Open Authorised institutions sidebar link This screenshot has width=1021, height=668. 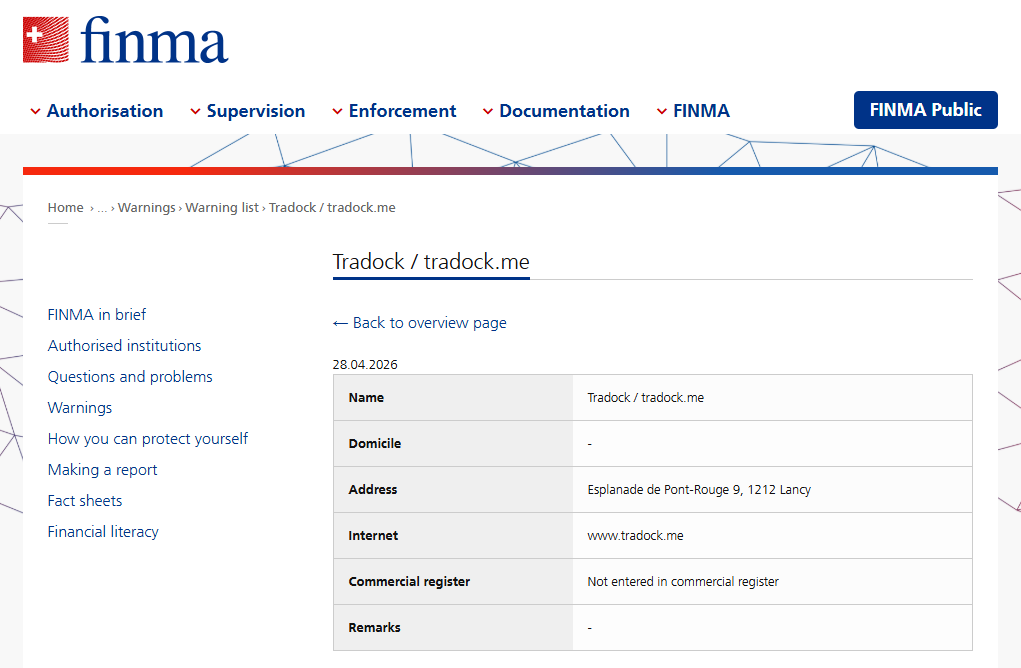pos(124,346)
